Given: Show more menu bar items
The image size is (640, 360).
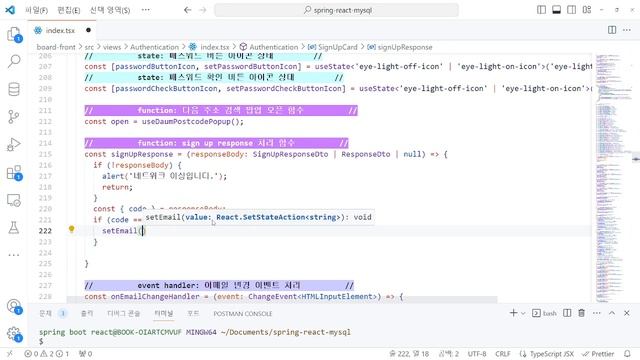Looking at the screenshot, I should point(146,10).
